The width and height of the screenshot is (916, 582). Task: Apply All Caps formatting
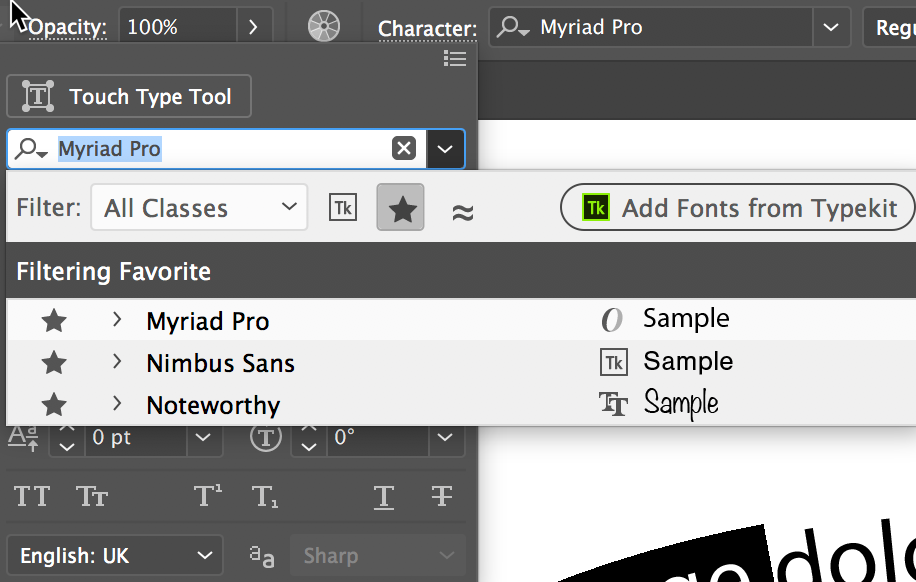[x=32, y=495]
